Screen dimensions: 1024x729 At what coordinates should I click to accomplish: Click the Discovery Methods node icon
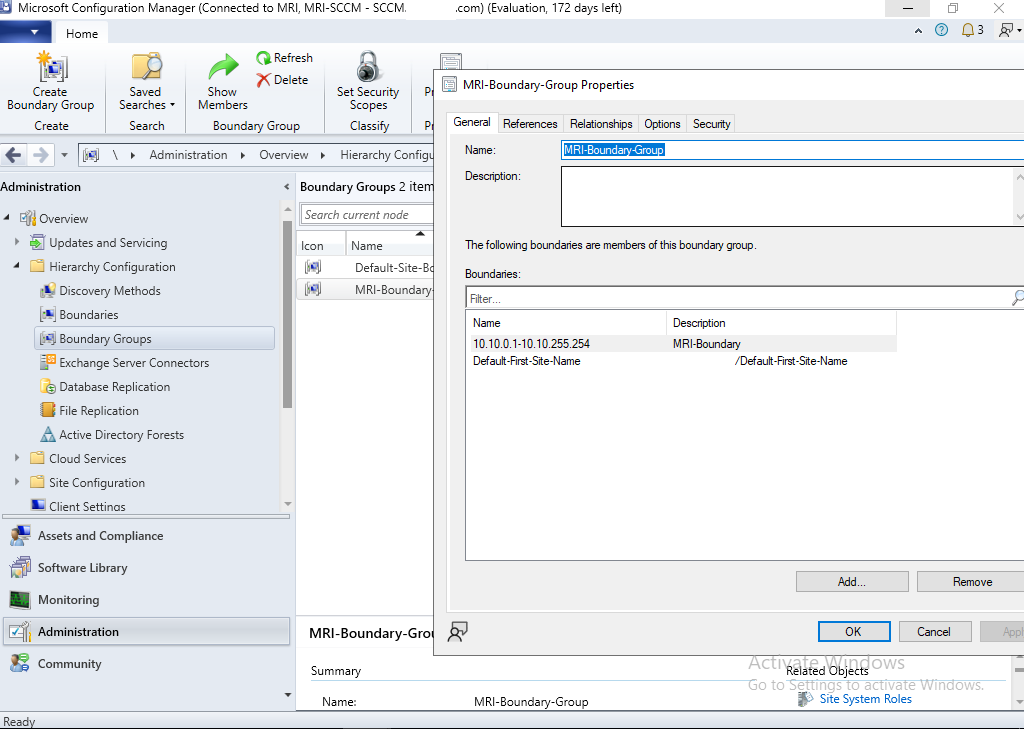tap(48, 291)
